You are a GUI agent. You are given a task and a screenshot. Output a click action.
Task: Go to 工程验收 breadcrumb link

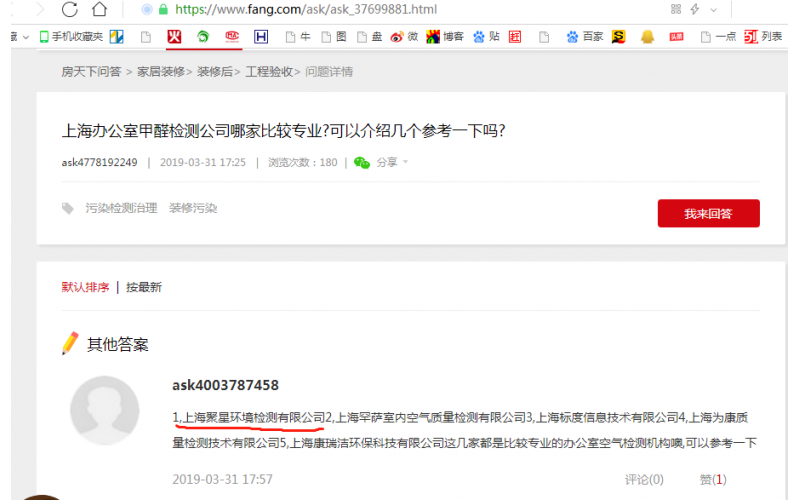pyautogui.click(x=269, y=72)
